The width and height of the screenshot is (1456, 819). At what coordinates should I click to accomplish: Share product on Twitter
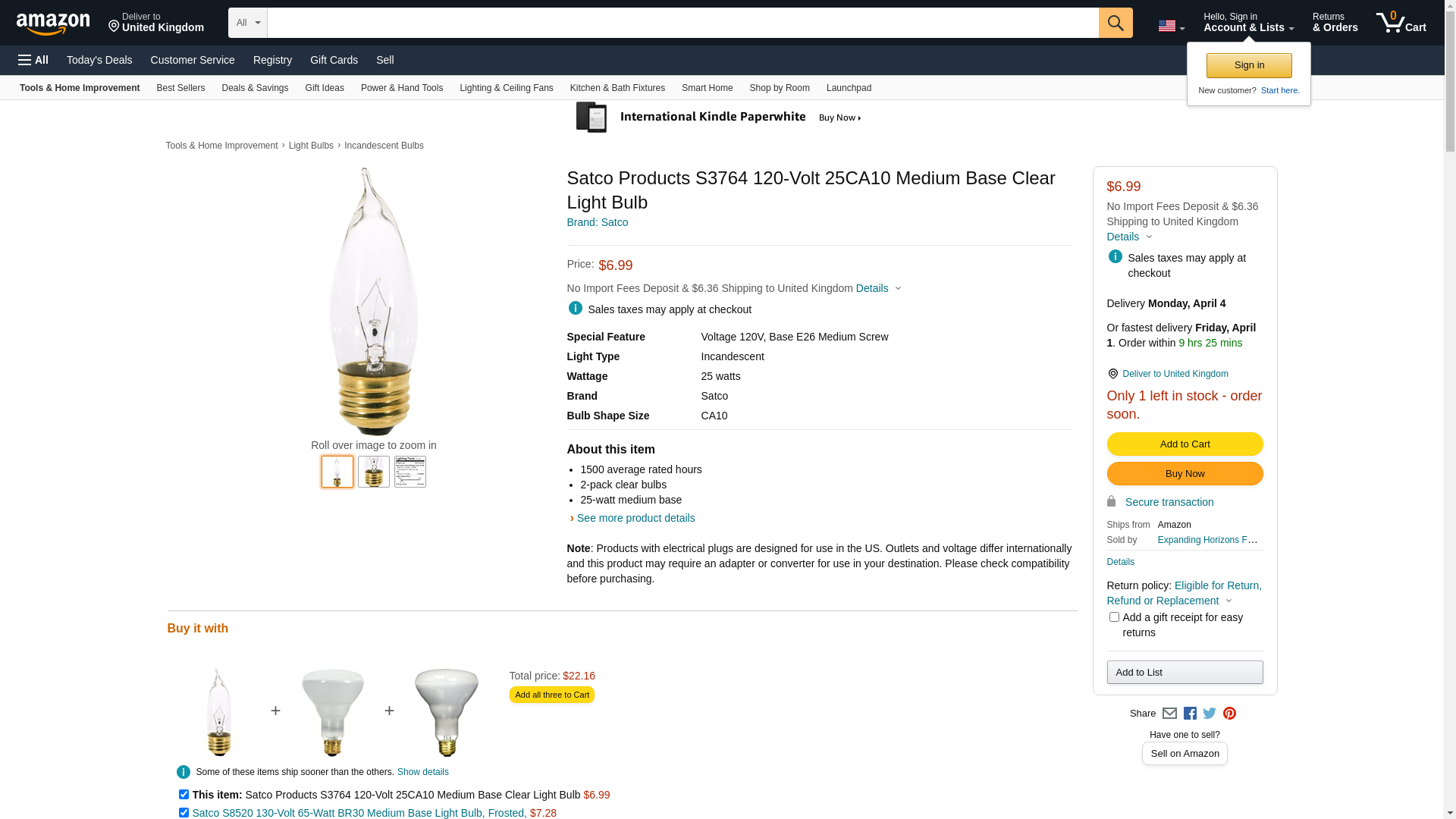pyautogui.click(x=1210, y=714)
